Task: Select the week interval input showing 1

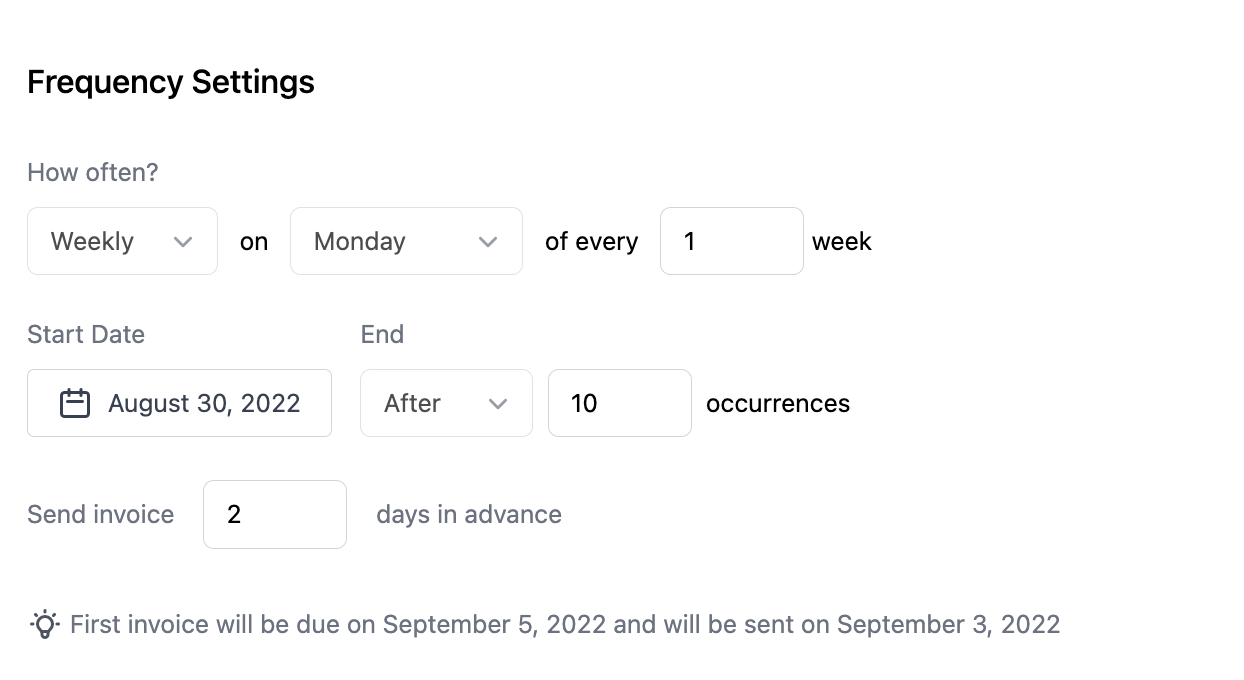Action: [x=731, y=241]
